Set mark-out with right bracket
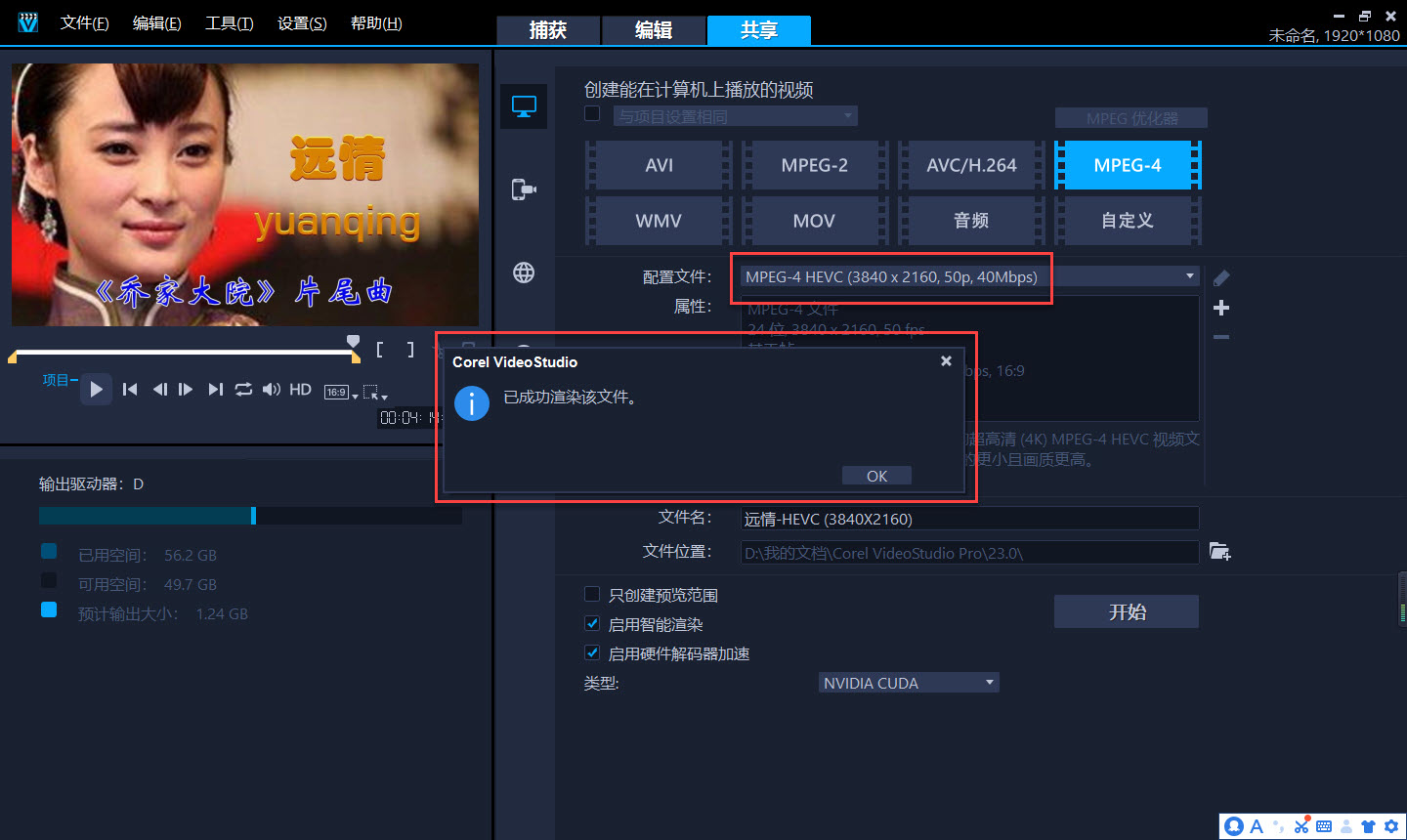 pos(410,349)
